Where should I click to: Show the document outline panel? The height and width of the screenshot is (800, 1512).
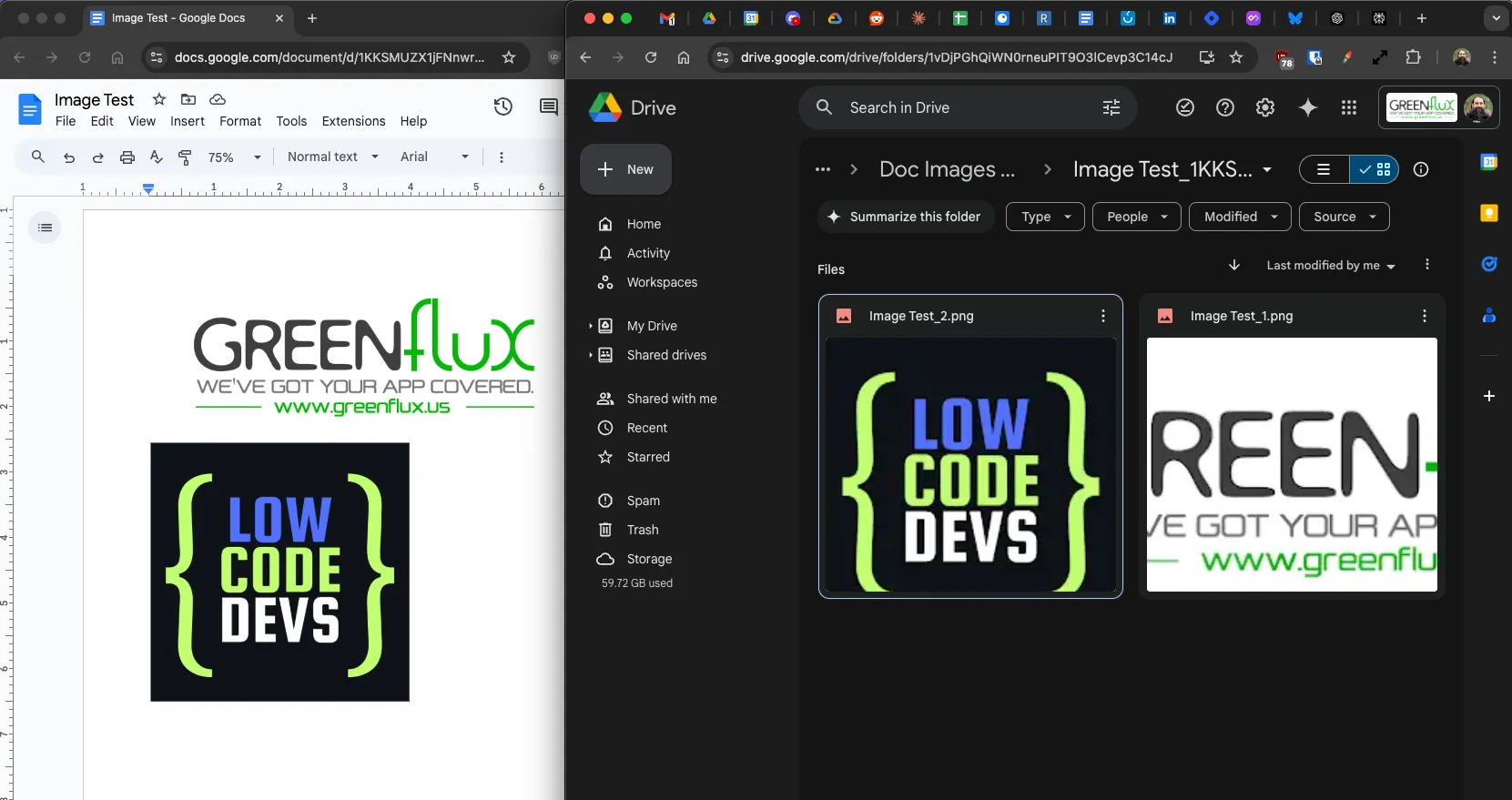pyautogui.click(x=45, y=228)
